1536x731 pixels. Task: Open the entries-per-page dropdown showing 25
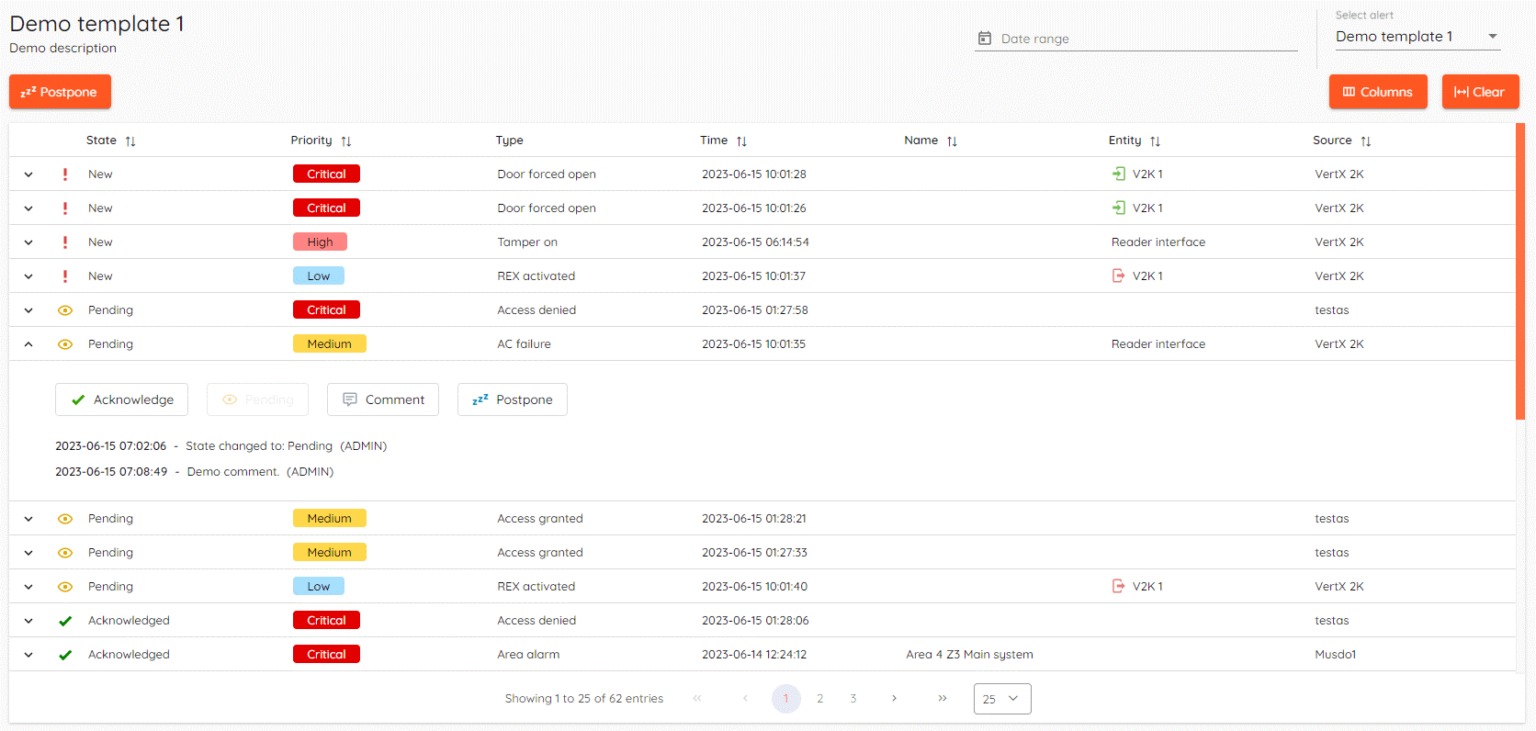pyautogui.click(x=1001, y=698)
